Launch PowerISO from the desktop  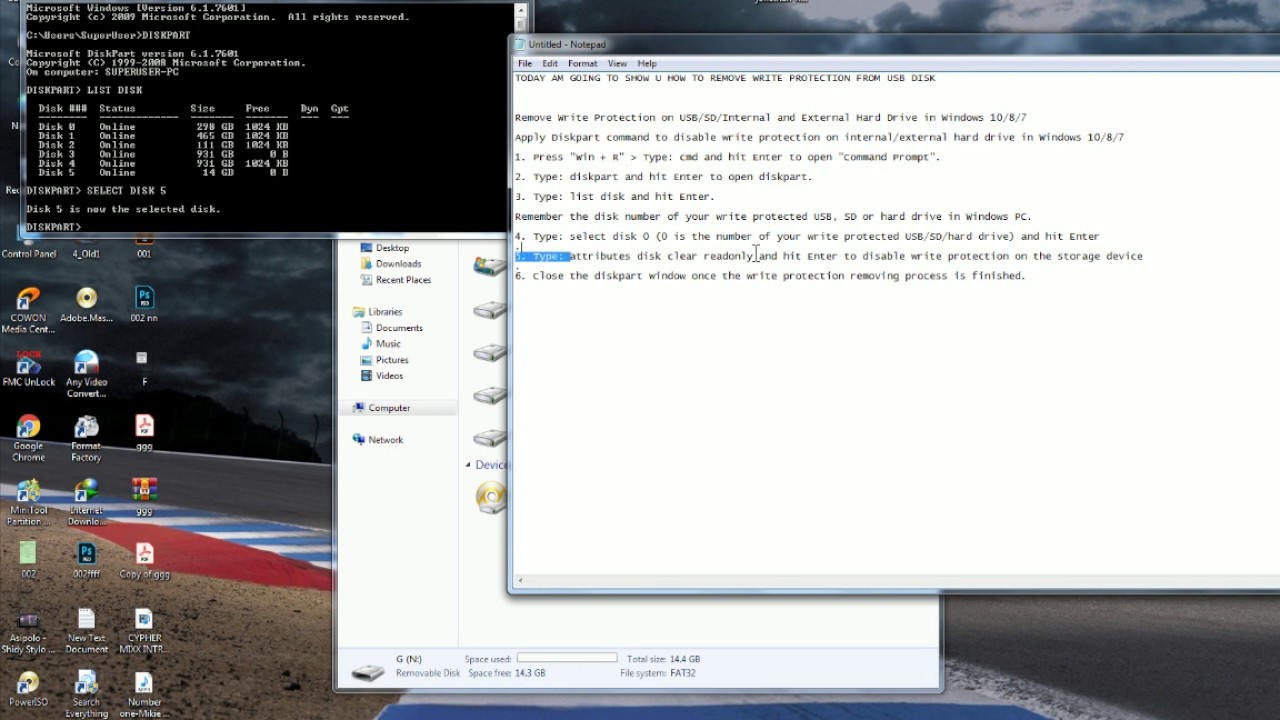pyautogui.click(x=28, y=689)
